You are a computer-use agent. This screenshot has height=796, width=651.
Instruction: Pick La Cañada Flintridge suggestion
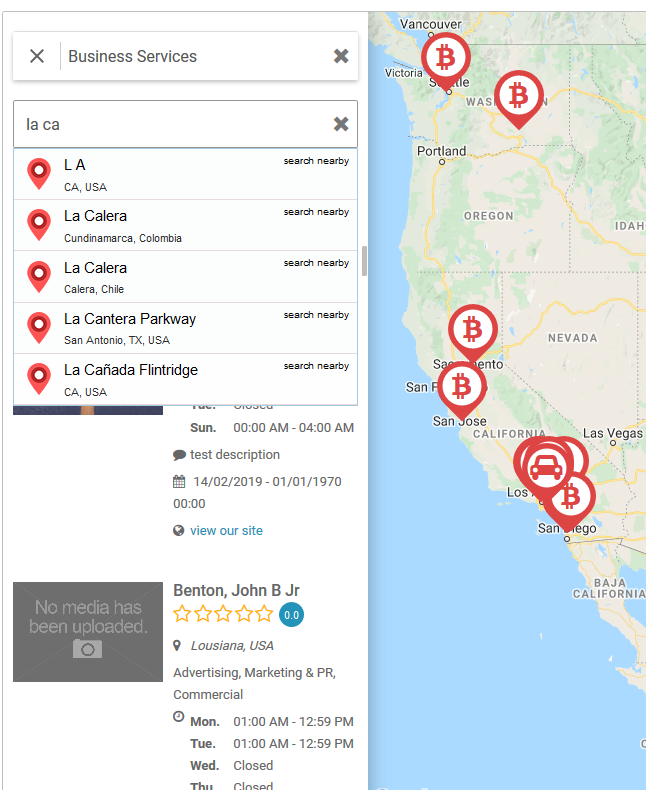pos(185,380)
